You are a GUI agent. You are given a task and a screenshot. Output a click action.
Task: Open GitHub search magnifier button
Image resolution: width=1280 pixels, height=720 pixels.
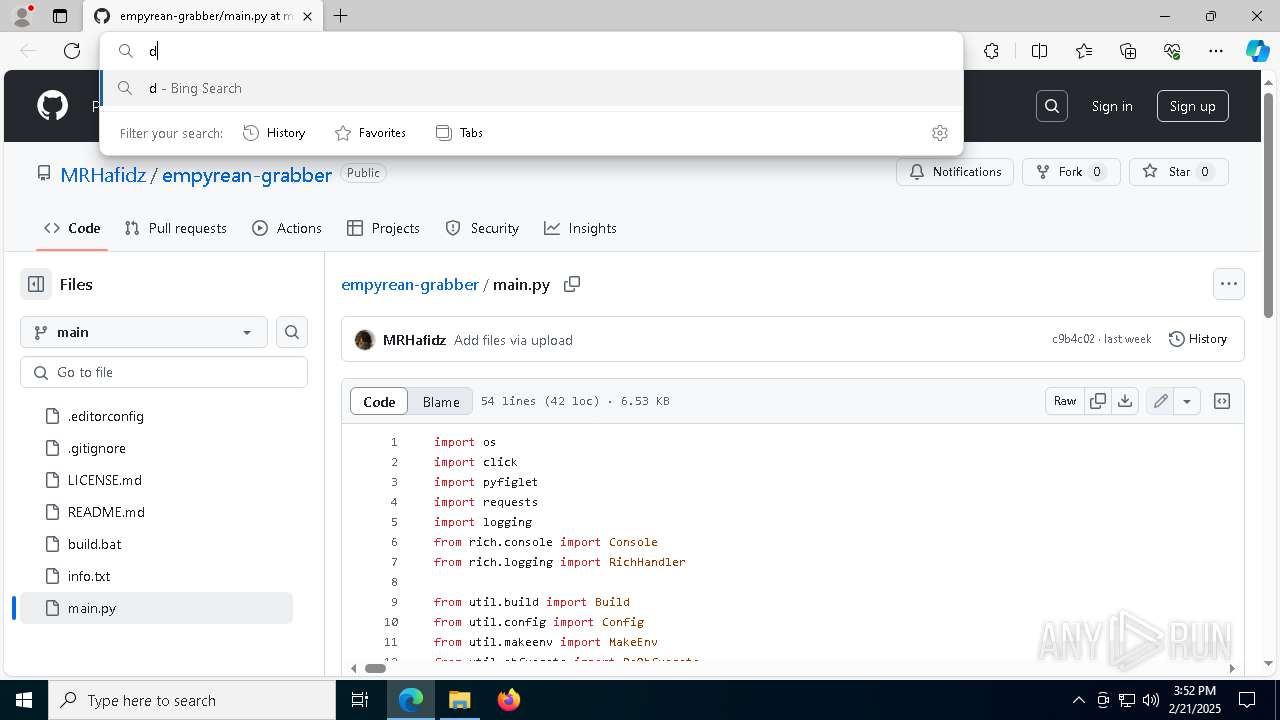(1052, 106)
